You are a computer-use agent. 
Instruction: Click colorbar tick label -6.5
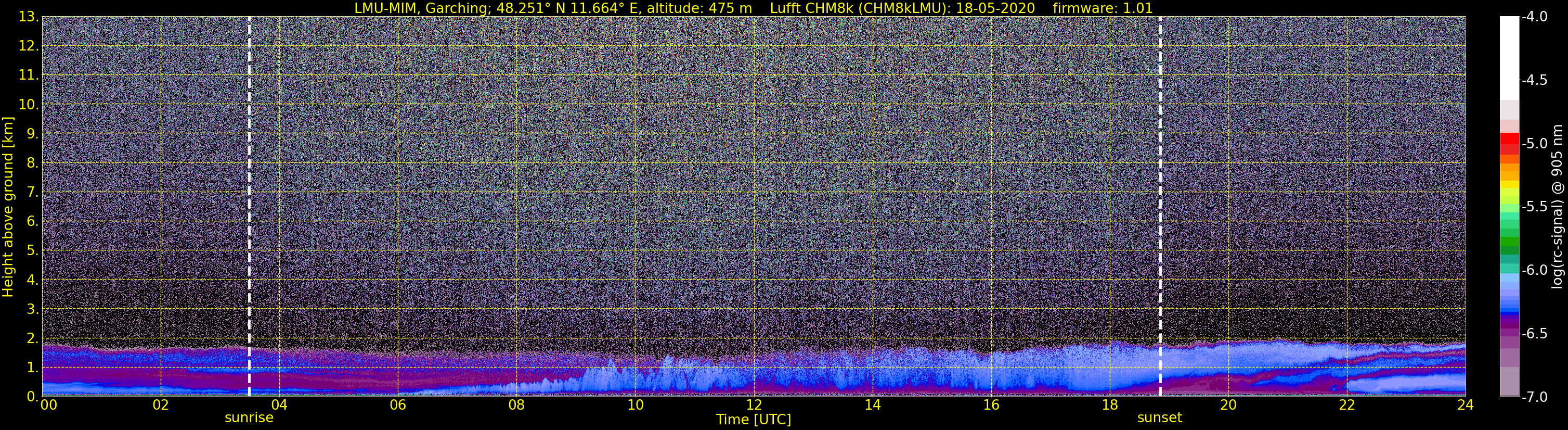(x=1535, y=334)
